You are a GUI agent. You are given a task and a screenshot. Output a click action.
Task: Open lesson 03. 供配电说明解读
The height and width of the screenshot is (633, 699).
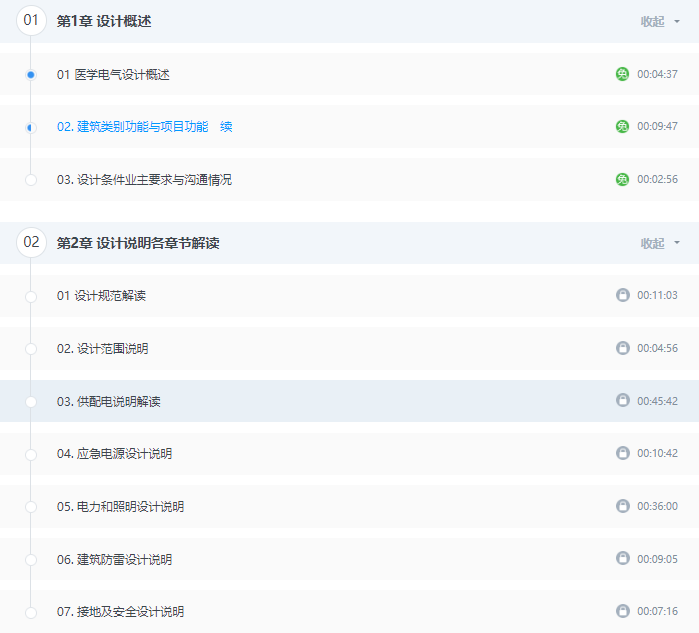click(x=109, y=401)
